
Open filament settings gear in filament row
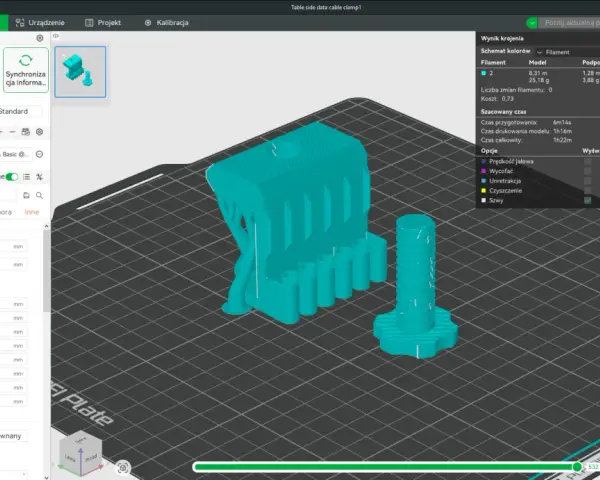pyautogui.click(x=39, y=132)
